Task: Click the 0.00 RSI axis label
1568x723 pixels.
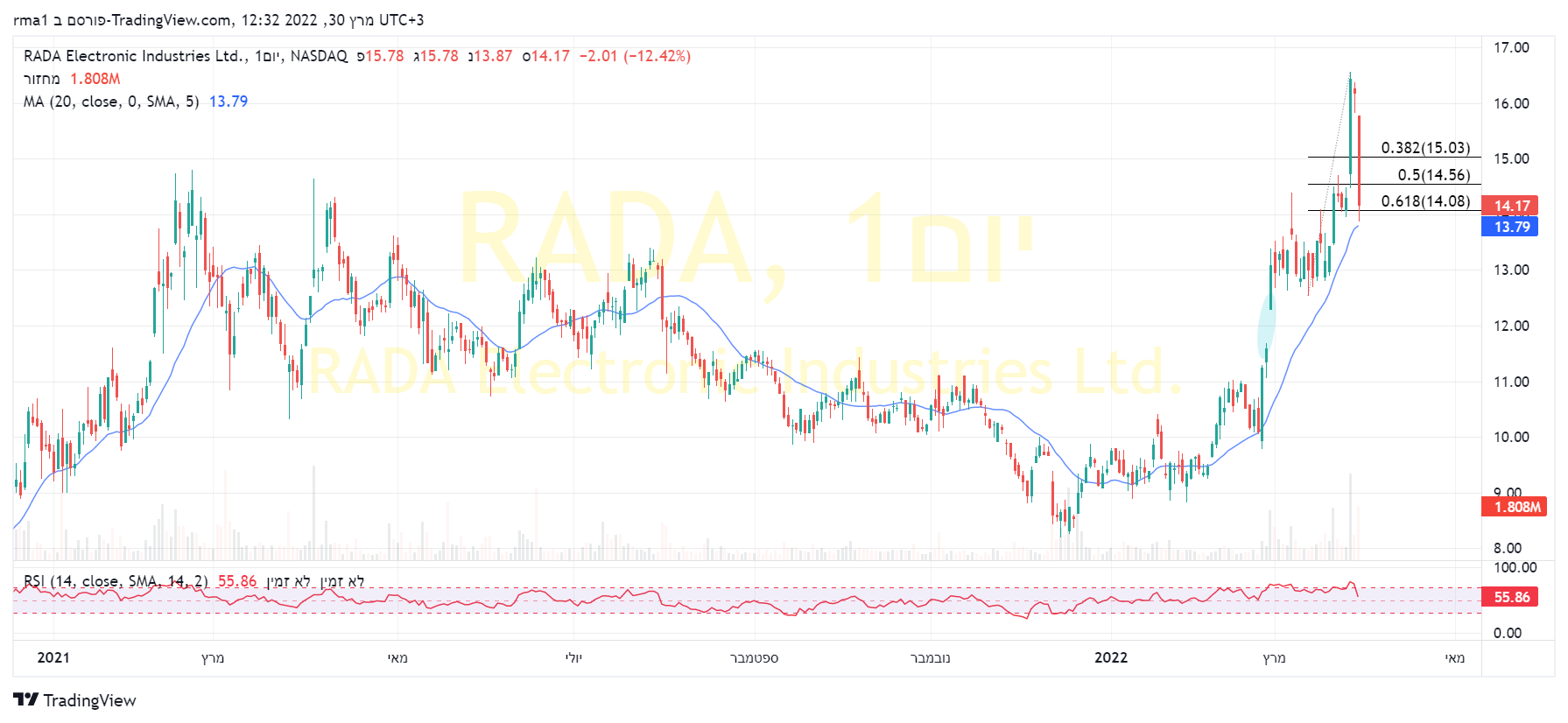Action: [x=1508, y=633]
